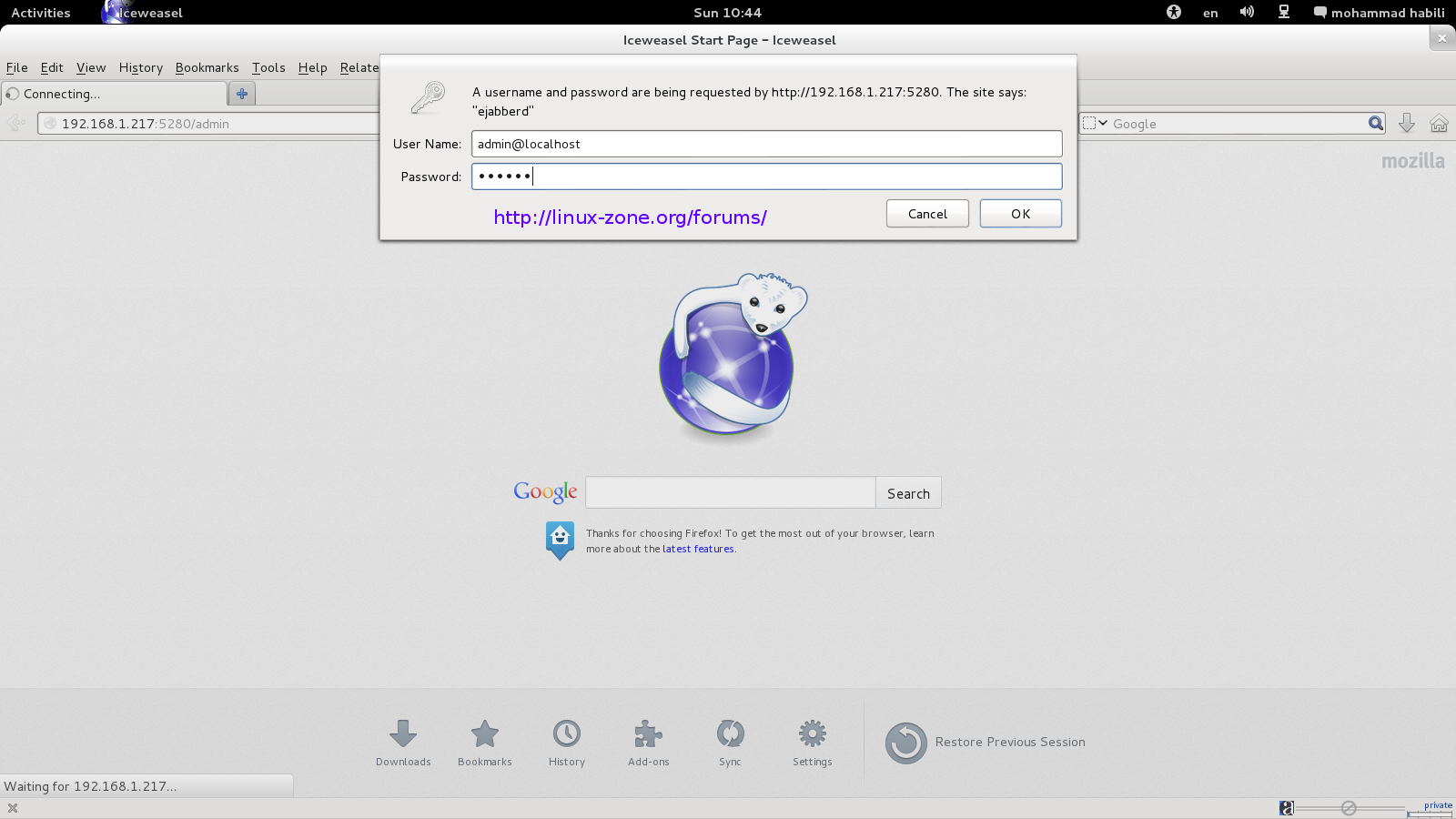Open Settings via the gear icon
Image resolution: width=1456 pixels, height=819 pixels.
pos(812,733)
